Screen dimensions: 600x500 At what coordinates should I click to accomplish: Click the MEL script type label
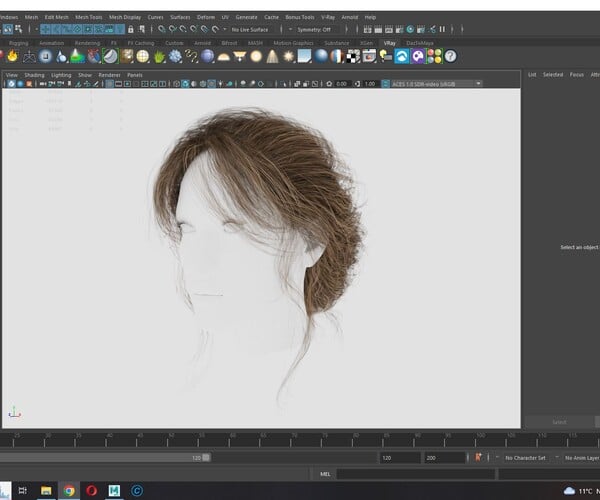click(325, 474)
